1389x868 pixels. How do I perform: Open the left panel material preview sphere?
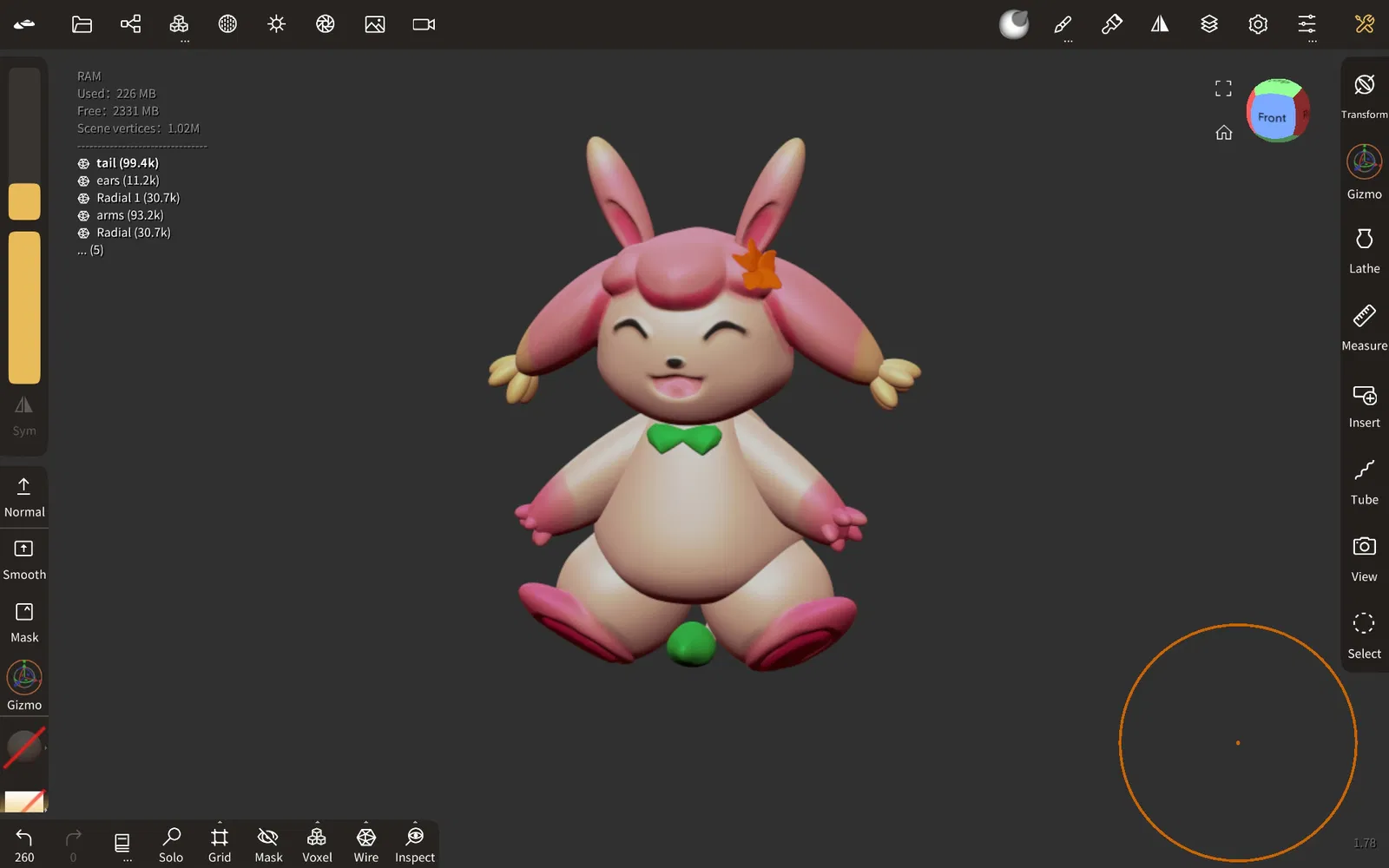[x=24, y=747]
